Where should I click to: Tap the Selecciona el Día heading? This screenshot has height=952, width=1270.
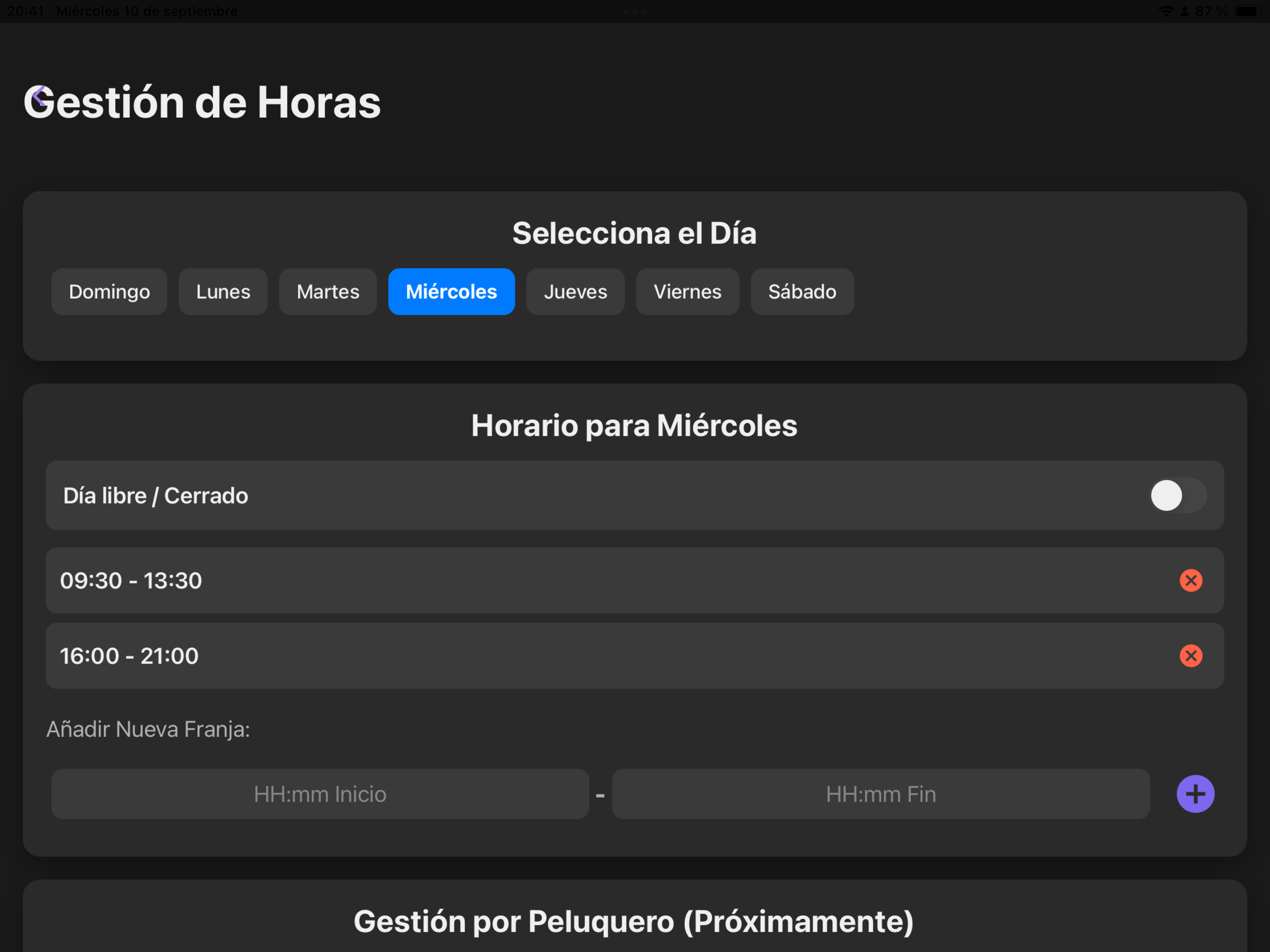pos(635,233)
